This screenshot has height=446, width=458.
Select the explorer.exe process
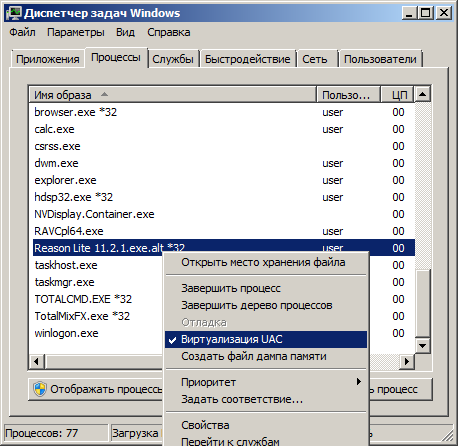pos(223,180)
